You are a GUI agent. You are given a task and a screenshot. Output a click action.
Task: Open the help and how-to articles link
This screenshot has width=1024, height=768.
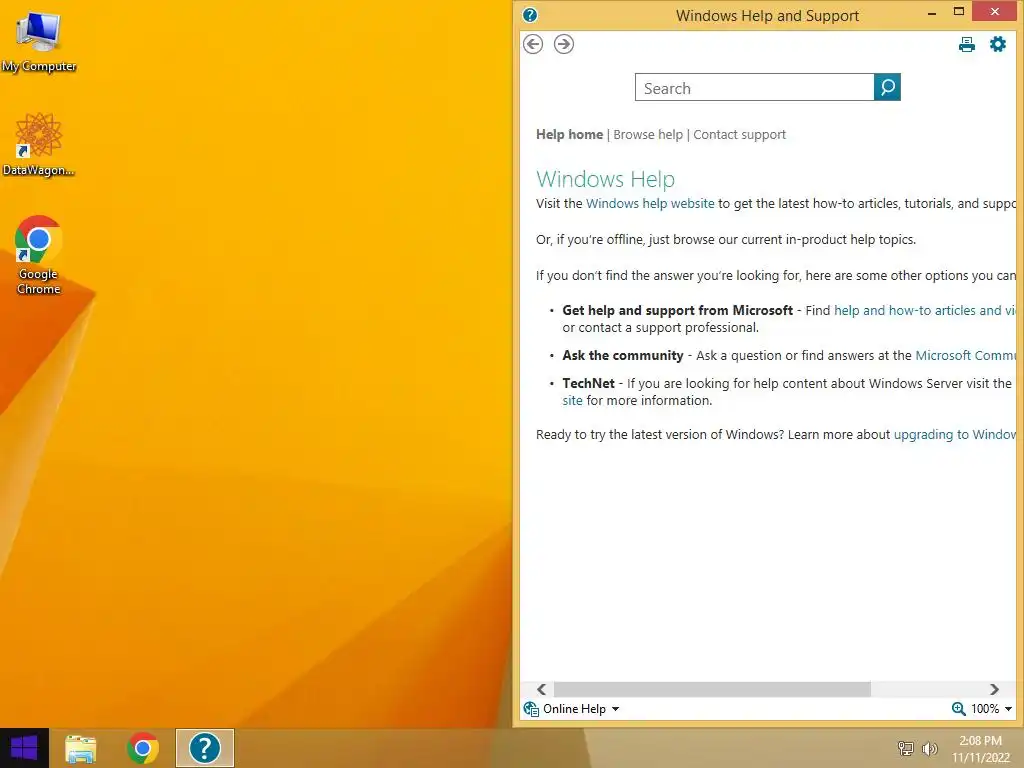pos(925,311)
